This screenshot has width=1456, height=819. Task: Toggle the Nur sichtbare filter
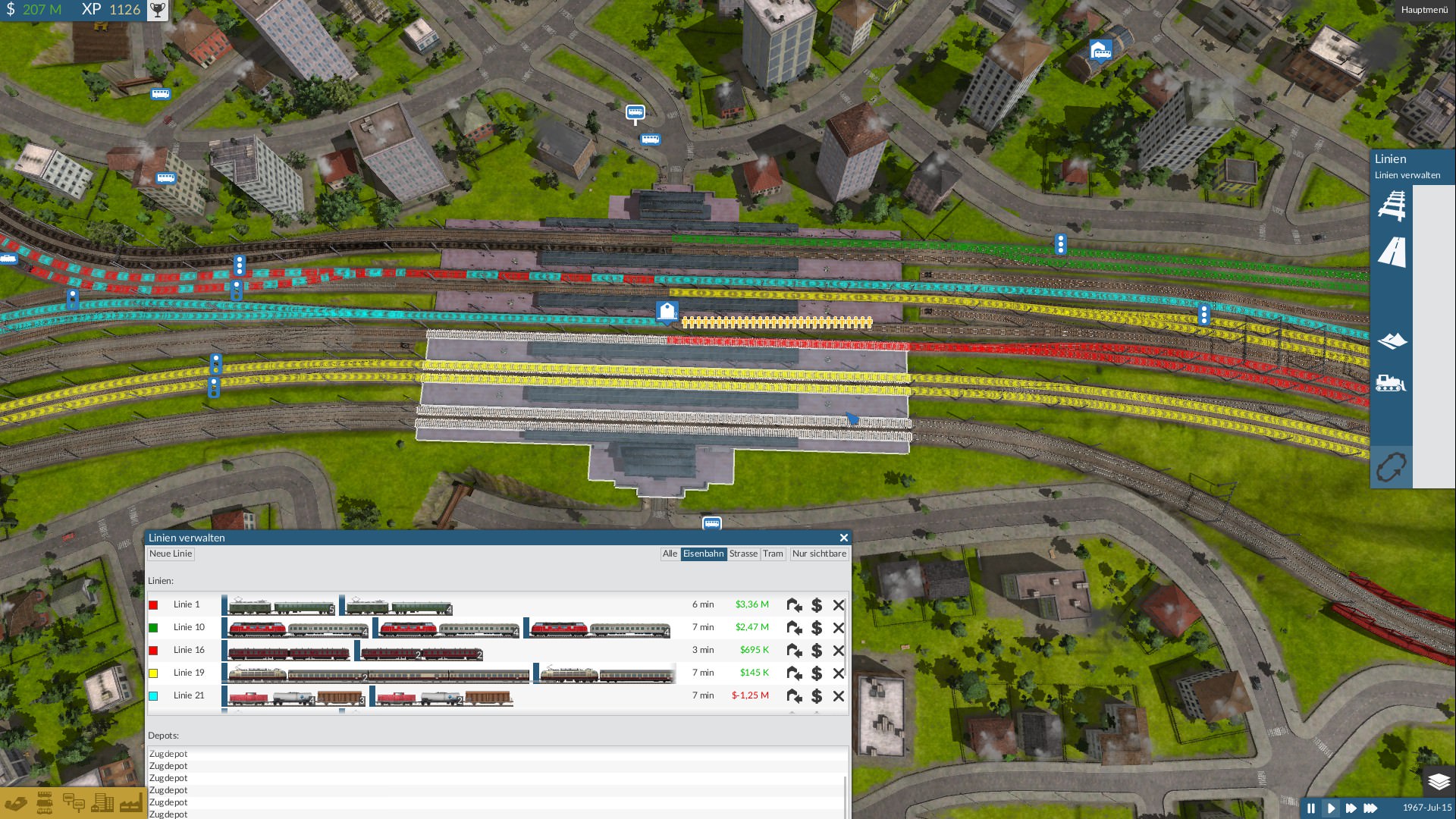click(x=819, y=554)
